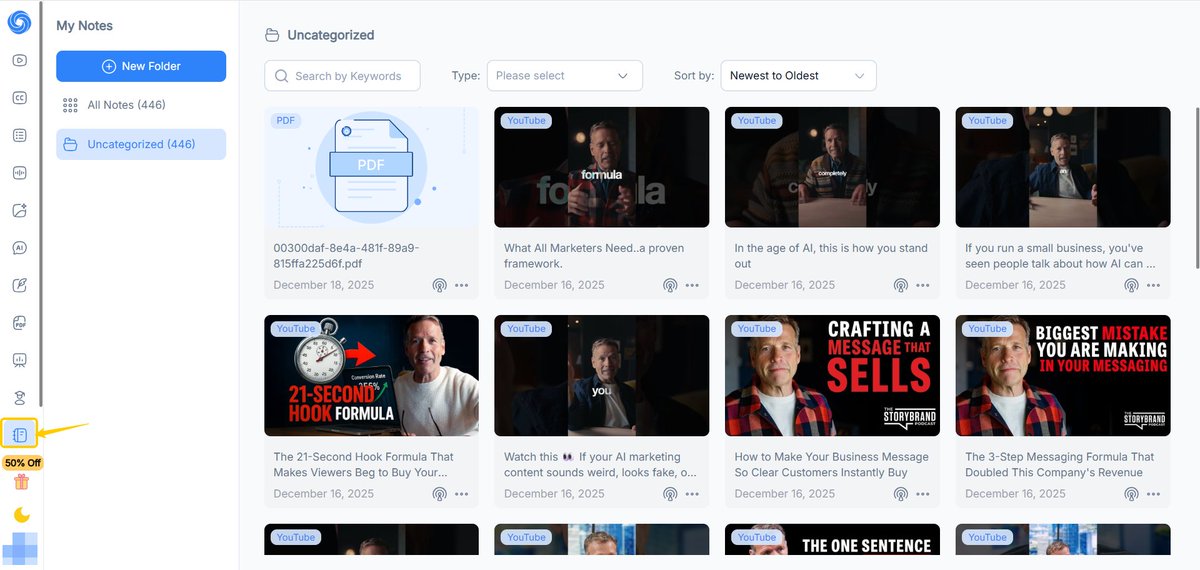Screen dimensions: 1200x570
Task: Create a New Folder
Action: [x=141, y=66]
